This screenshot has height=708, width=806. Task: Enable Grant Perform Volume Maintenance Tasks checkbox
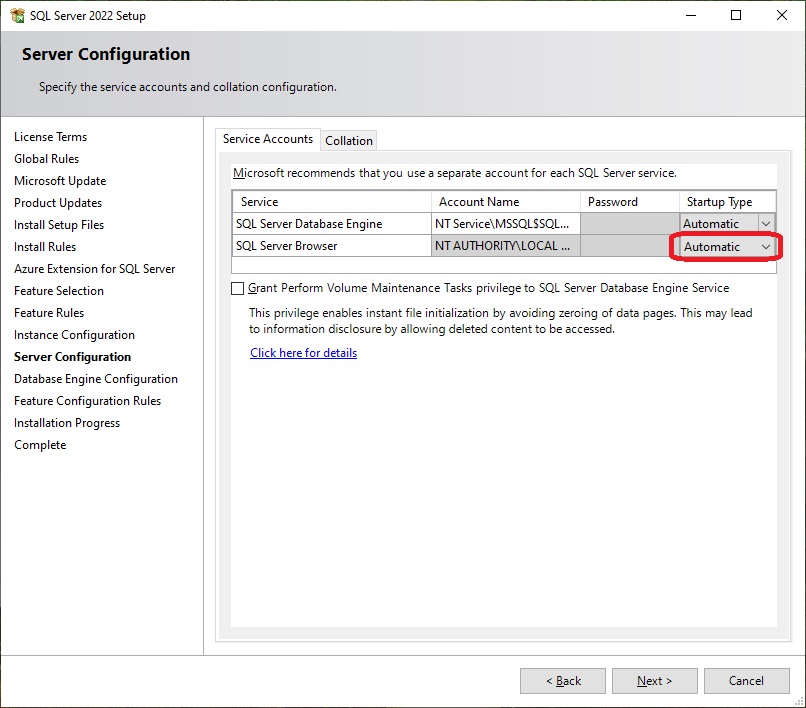coord(237,288)
